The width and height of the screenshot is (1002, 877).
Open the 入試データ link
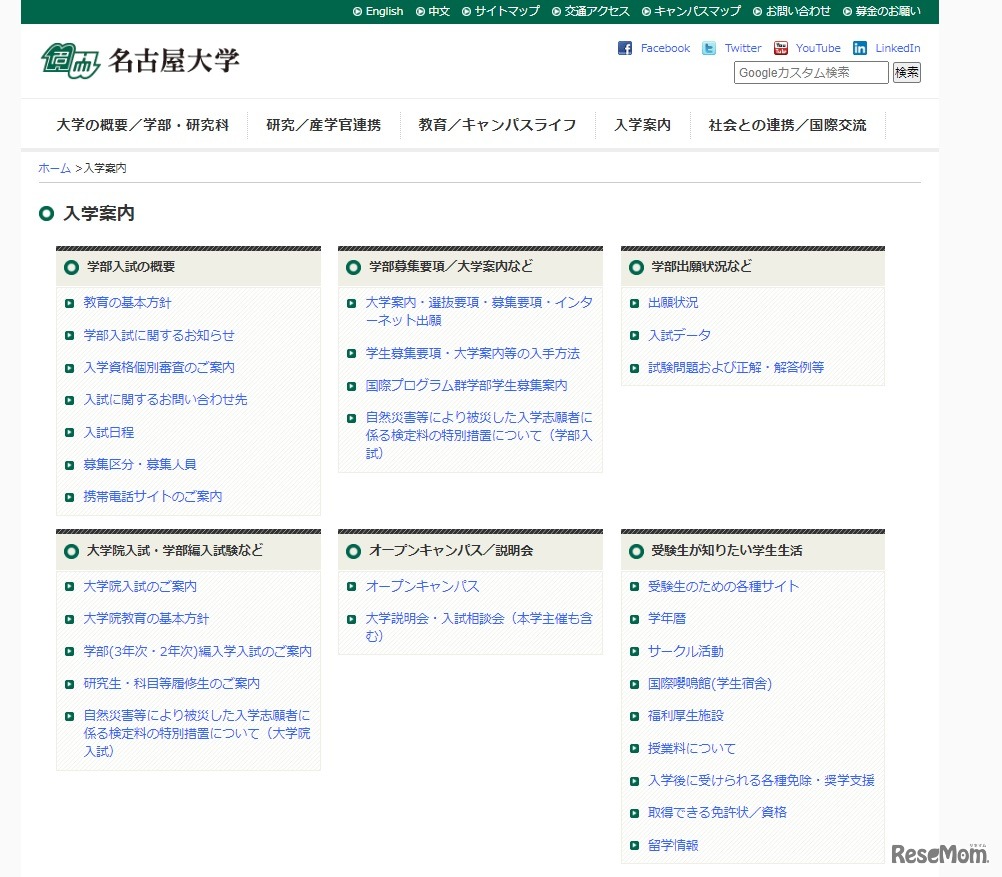click(x=680, y=336)
